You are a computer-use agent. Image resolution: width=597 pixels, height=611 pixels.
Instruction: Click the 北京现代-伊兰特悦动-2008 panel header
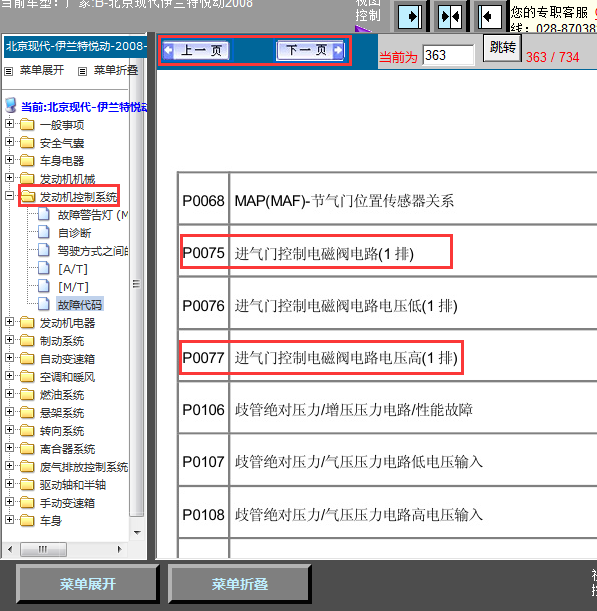click(76, 46)
